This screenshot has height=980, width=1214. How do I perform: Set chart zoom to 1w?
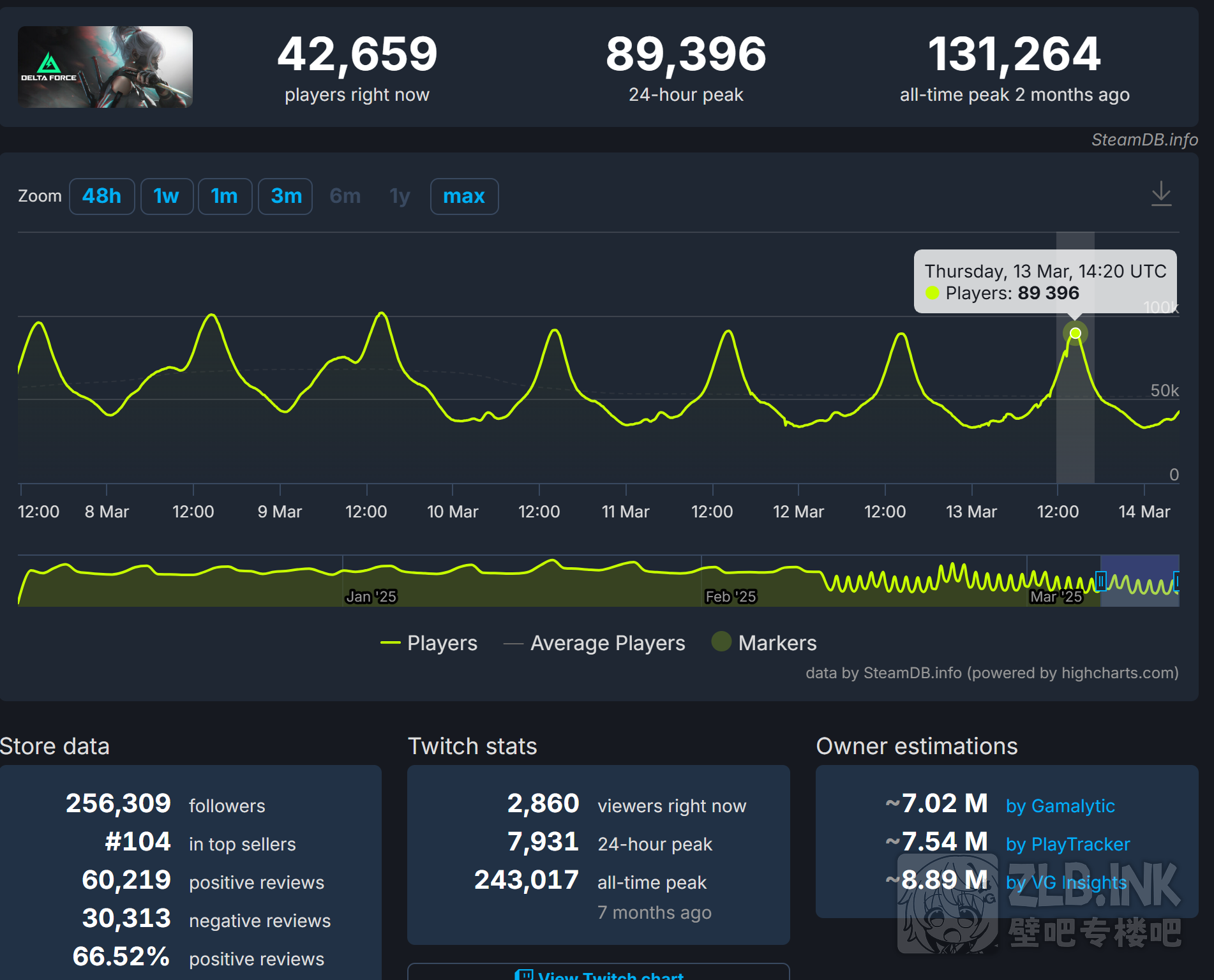click(x=166, y=197)
